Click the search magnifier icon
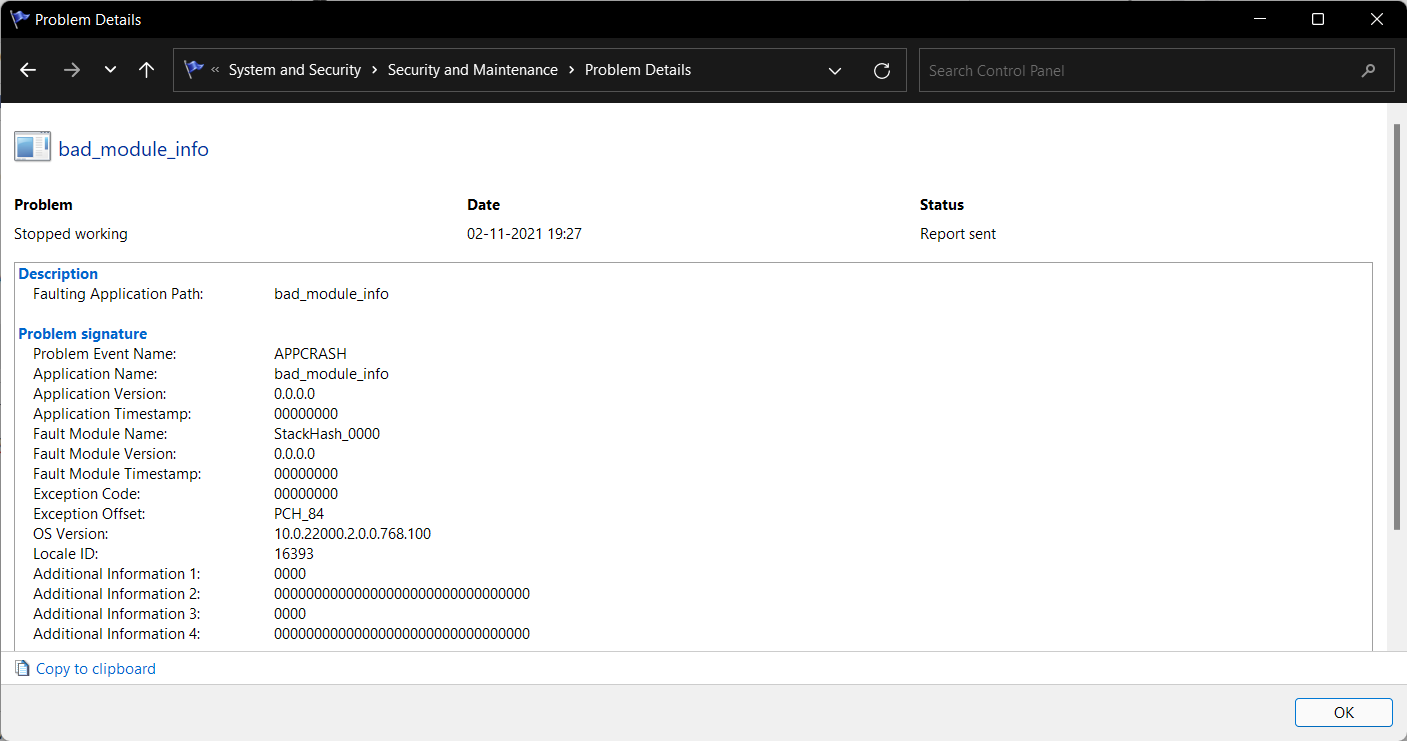 1368,71
